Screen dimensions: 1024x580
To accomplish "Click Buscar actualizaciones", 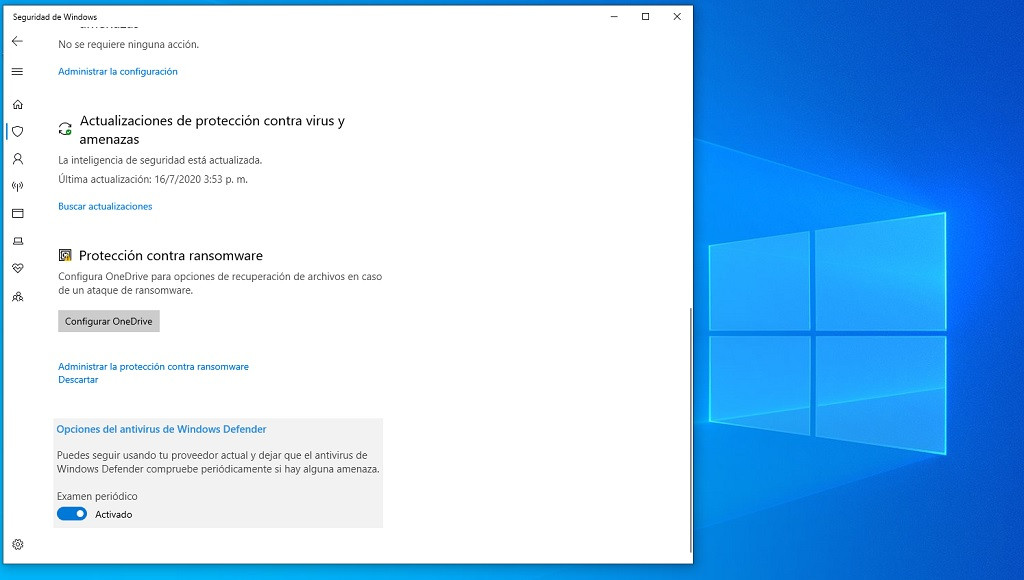I will pyautogui.click(x=103, y=206).
